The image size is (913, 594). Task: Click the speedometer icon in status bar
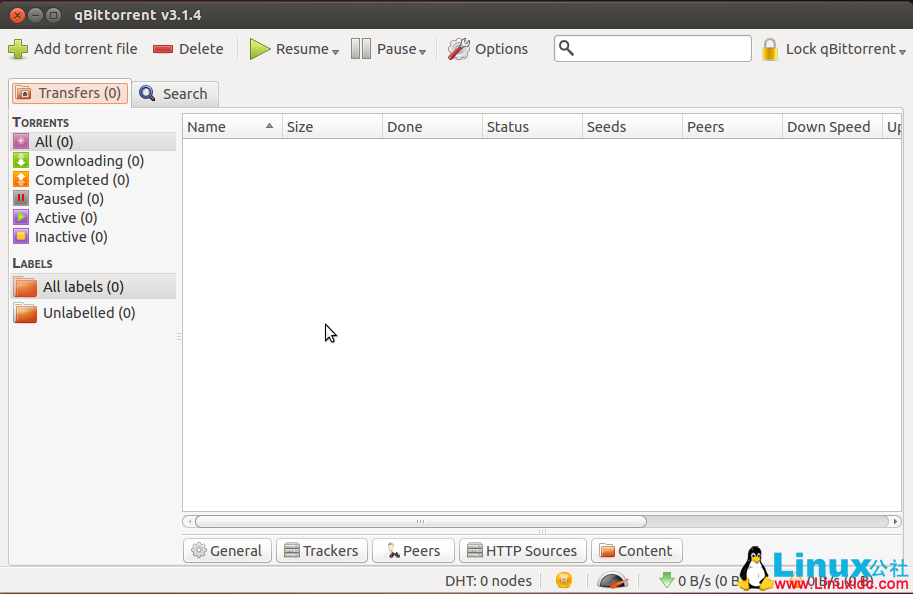(612, 580)
